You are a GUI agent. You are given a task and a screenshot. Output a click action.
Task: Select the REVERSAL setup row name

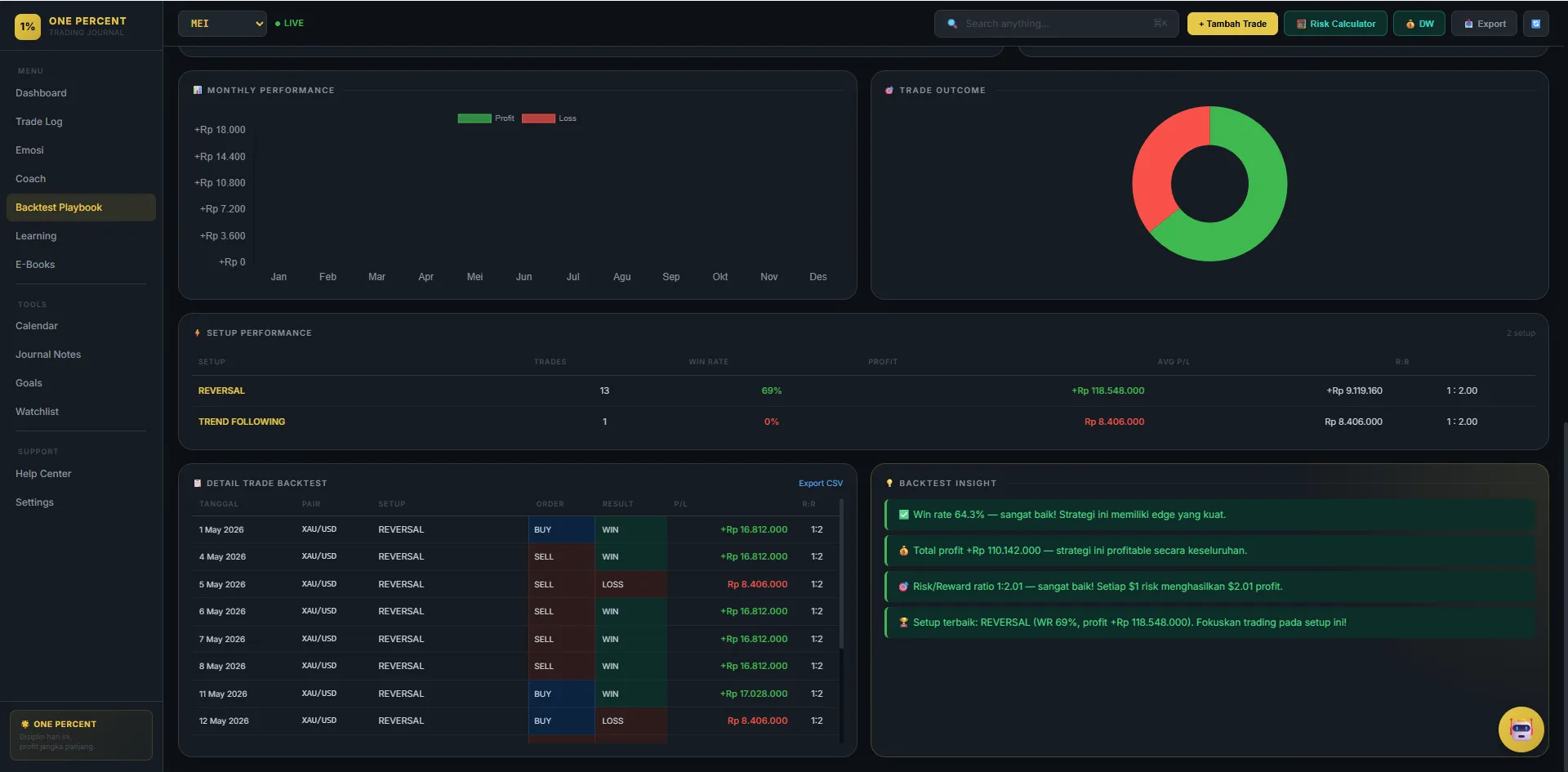221,390
